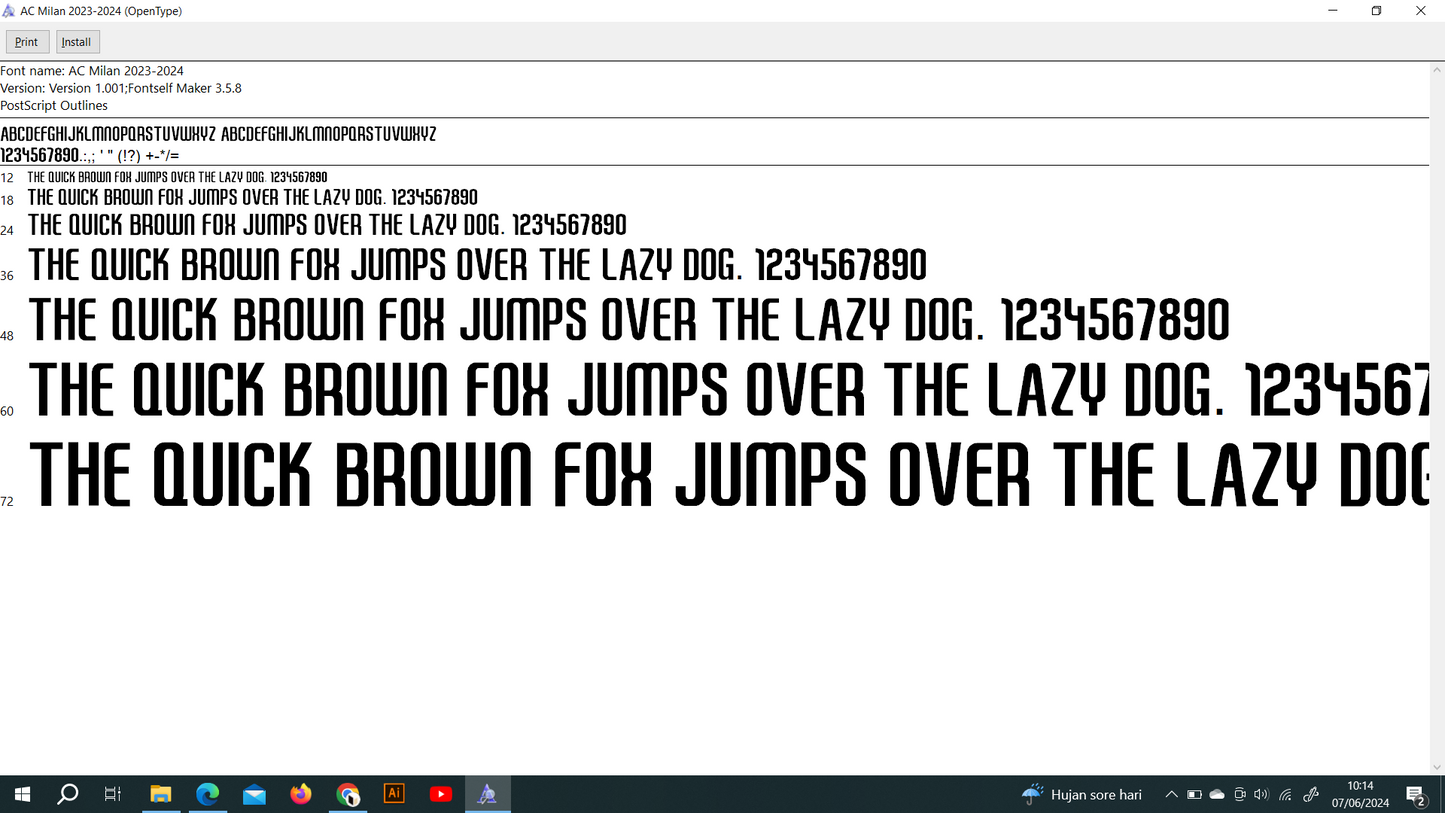The height and width of the screenshot is (813, 1445).
Task: Open Task View from taskbar
Action: coord(113,794)
